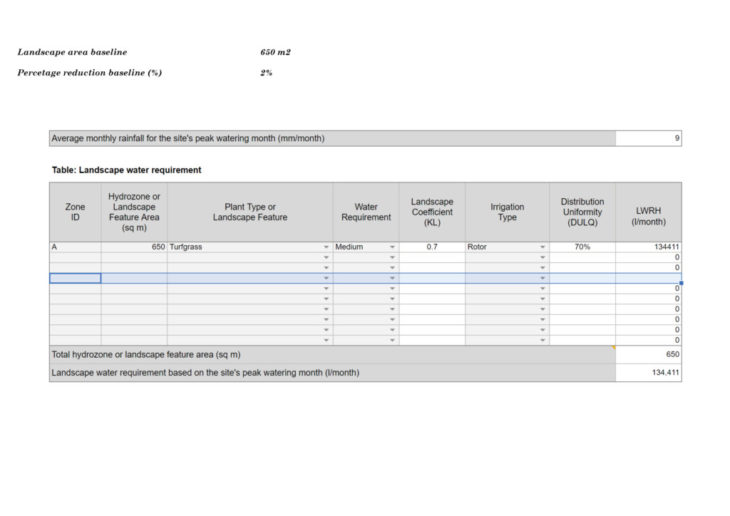
Task: Click the rainfall value cell showing 9
Action: [x=648, y=138]
